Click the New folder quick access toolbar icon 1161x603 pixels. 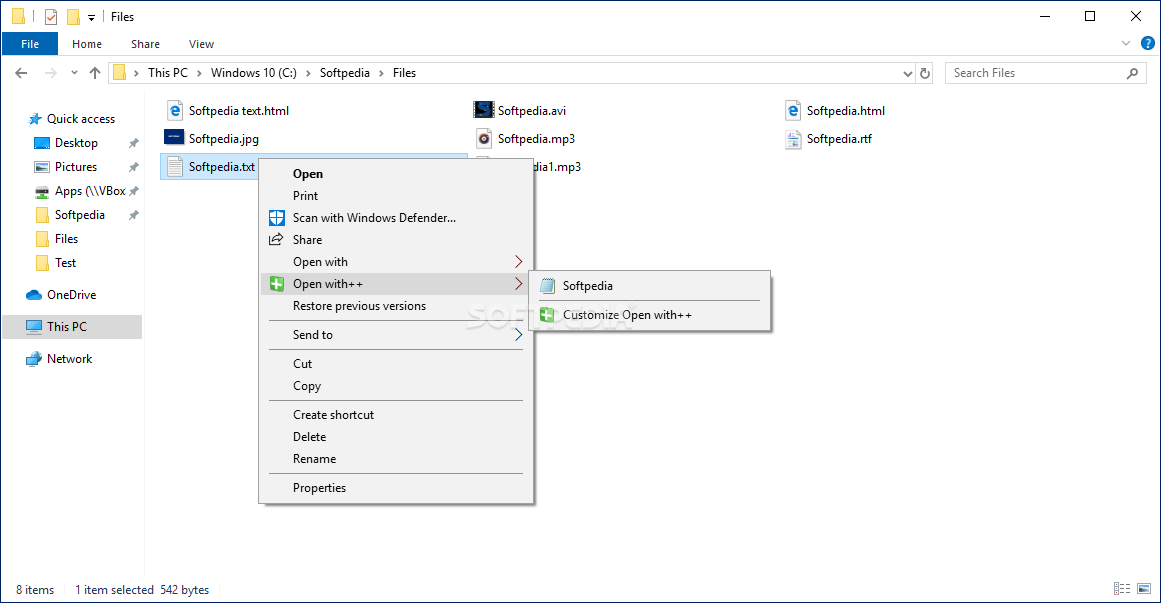point(73,16)
